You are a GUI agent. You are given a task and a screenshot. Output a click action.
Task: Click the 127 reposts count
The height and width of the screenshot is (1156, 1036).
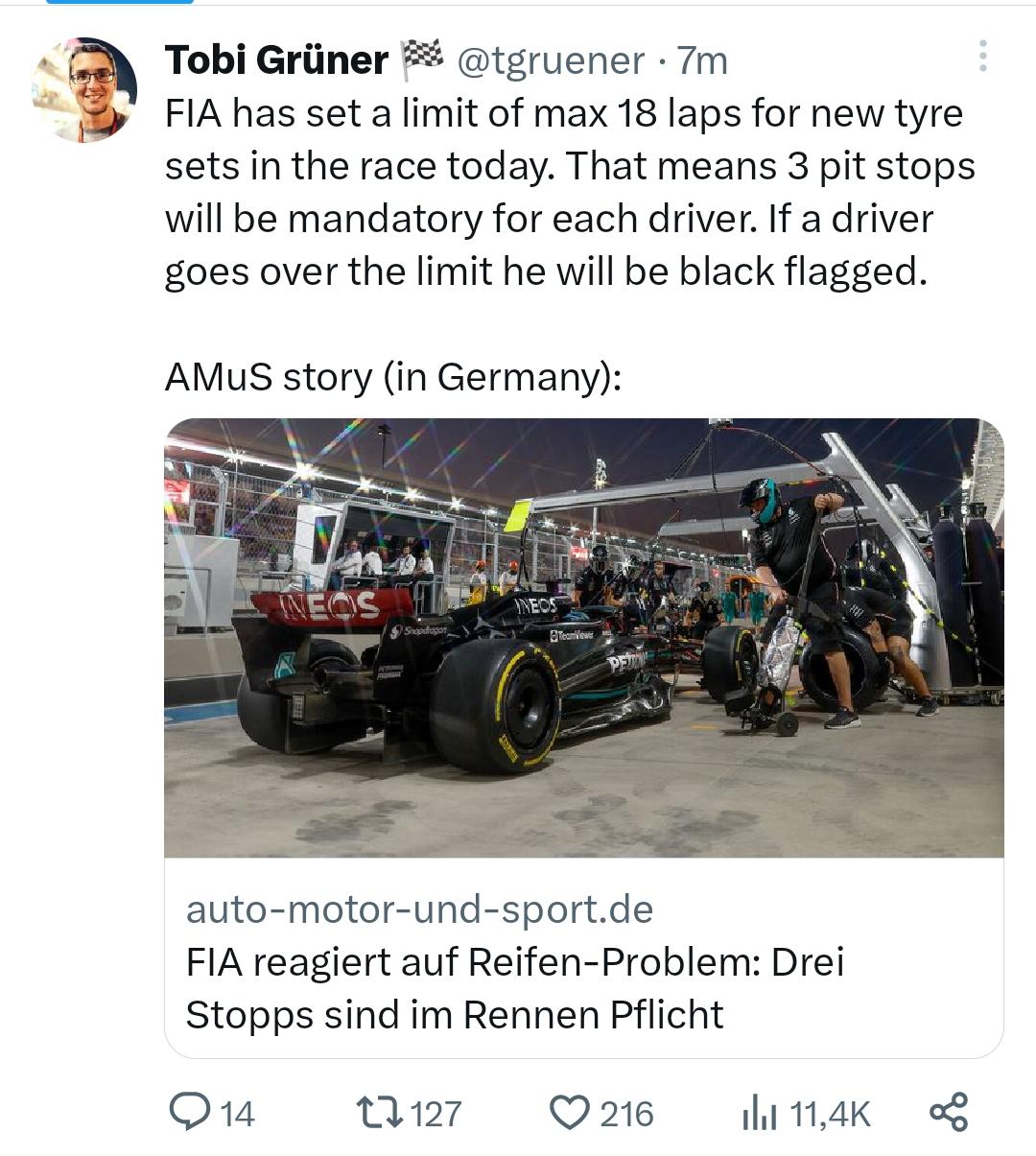[x=436, y=1114]
